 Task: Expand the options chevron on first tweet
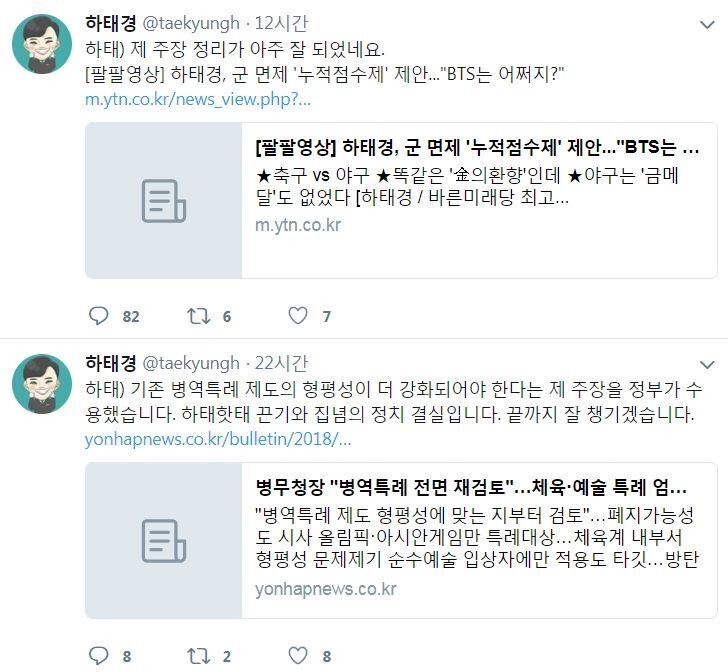[707, 25]
